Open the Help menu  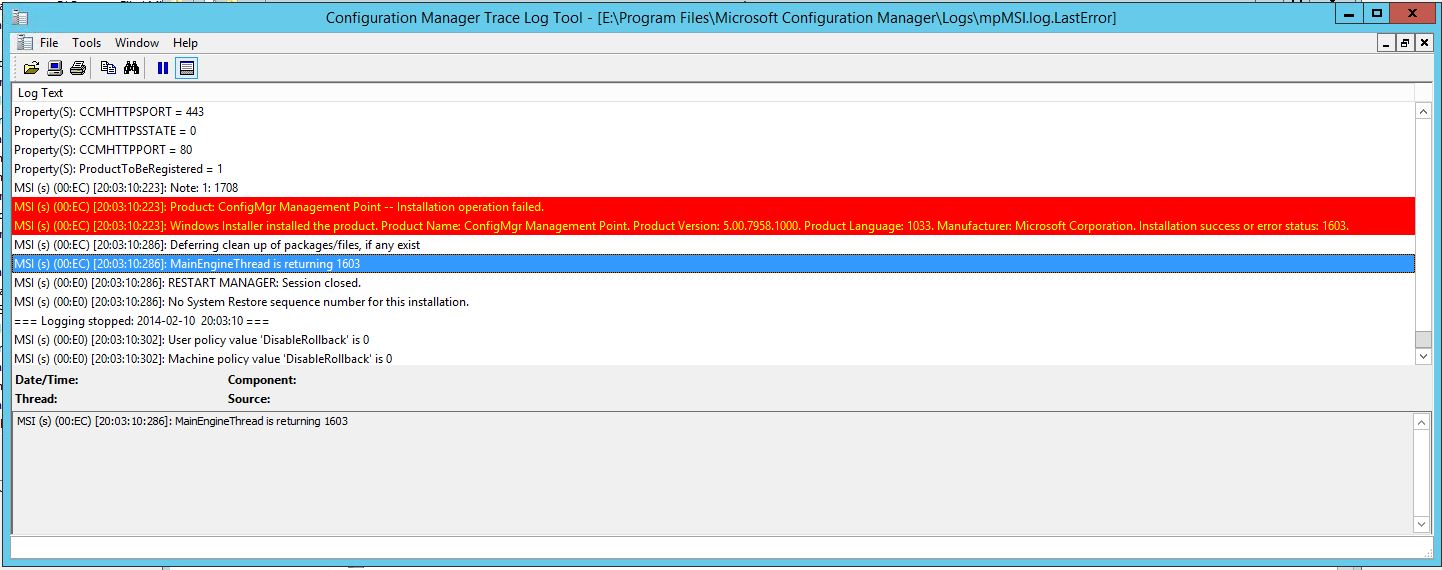185,43
